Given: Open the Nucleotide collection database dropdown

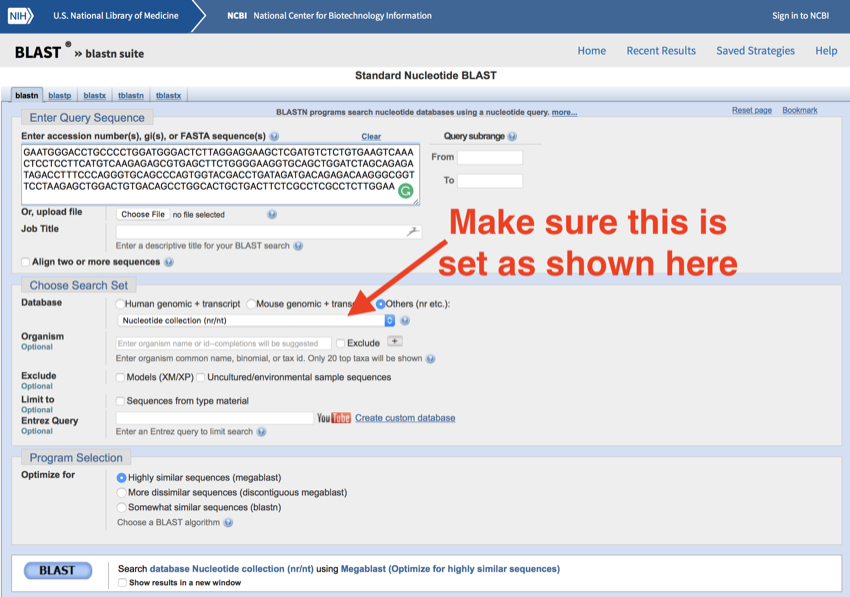Looking at the screenshot, I should pyautogui.click(x=256, y=321).
